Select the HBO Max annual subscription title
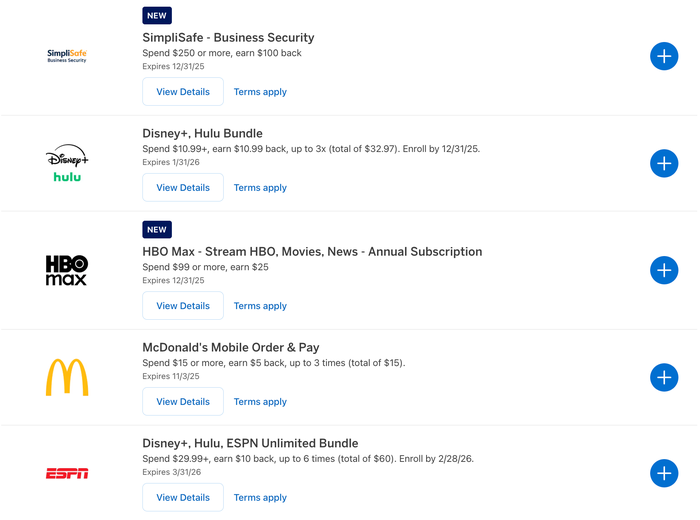This screenshot has height=520, width=700. pos(312,252)
